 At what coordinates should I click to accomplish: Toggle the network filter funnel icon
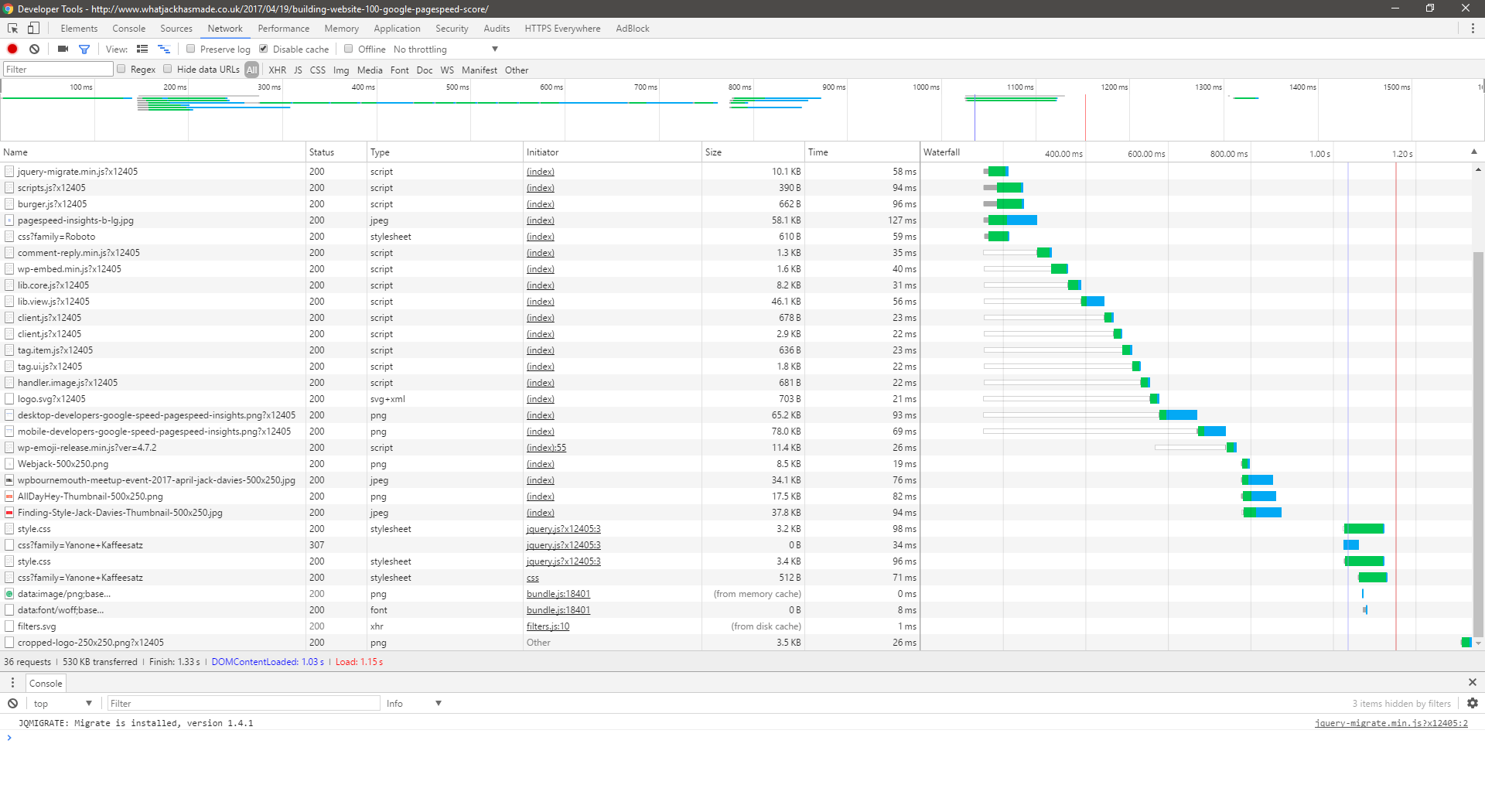point(84,49)
